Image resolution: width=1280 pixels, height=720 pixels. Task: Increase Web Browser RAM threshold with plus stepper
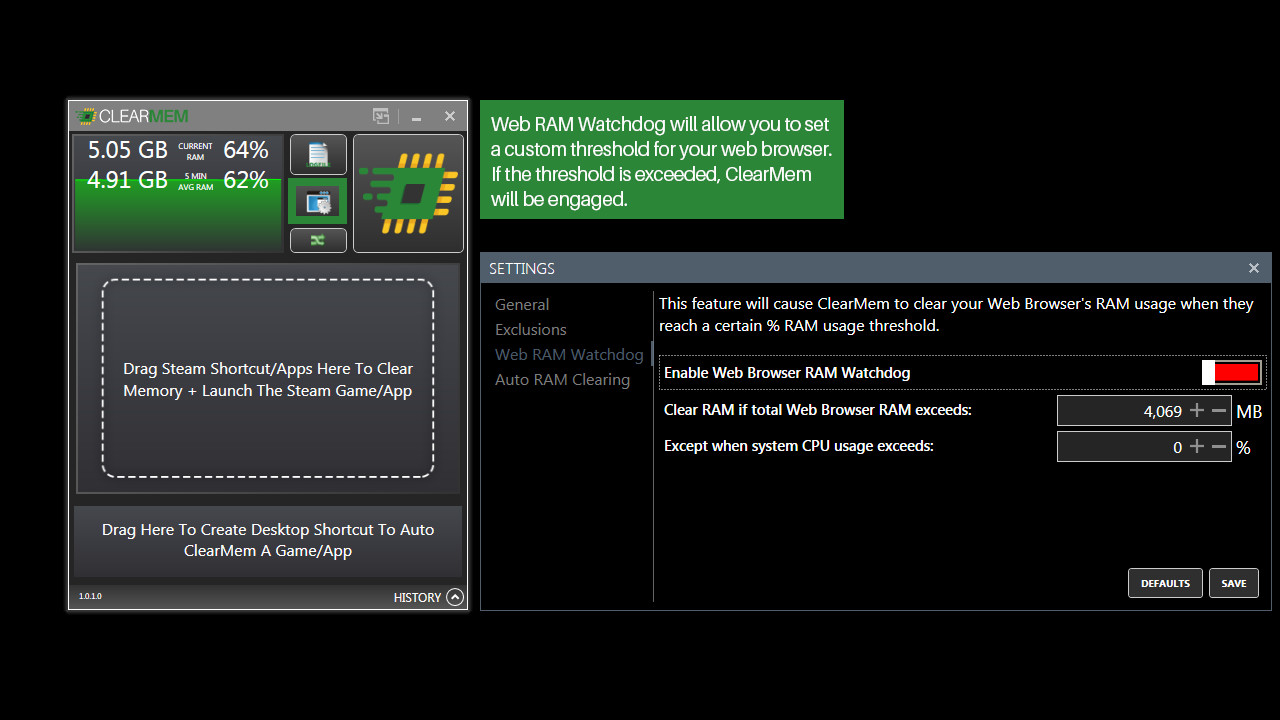coord(1197,410)
